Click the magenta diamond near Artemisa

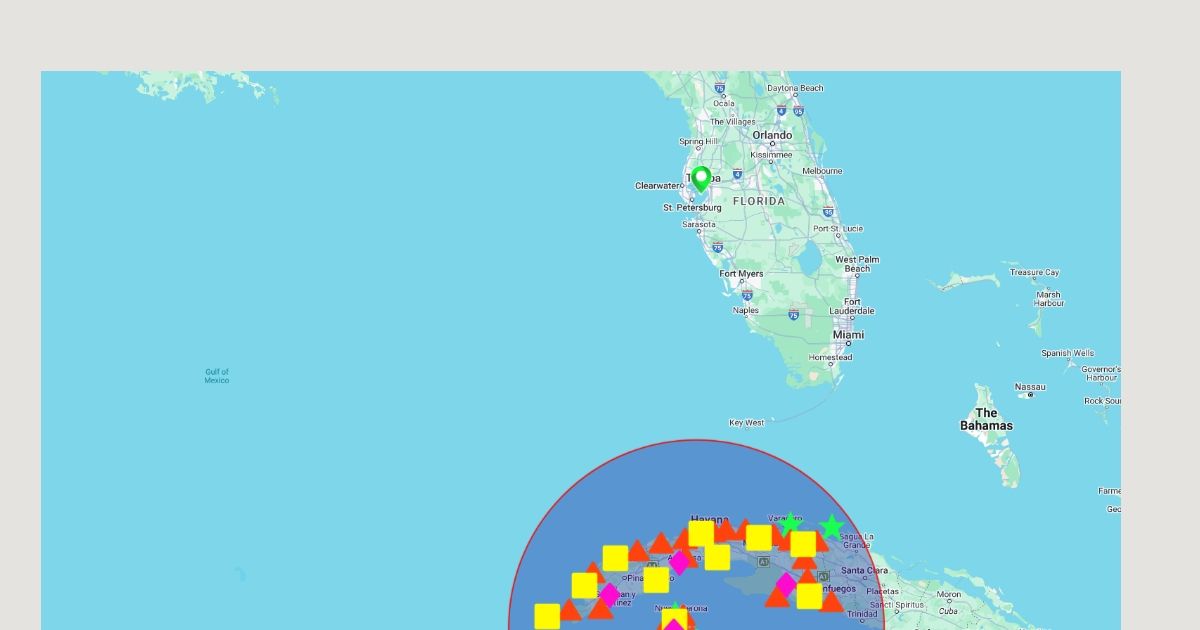679,562
